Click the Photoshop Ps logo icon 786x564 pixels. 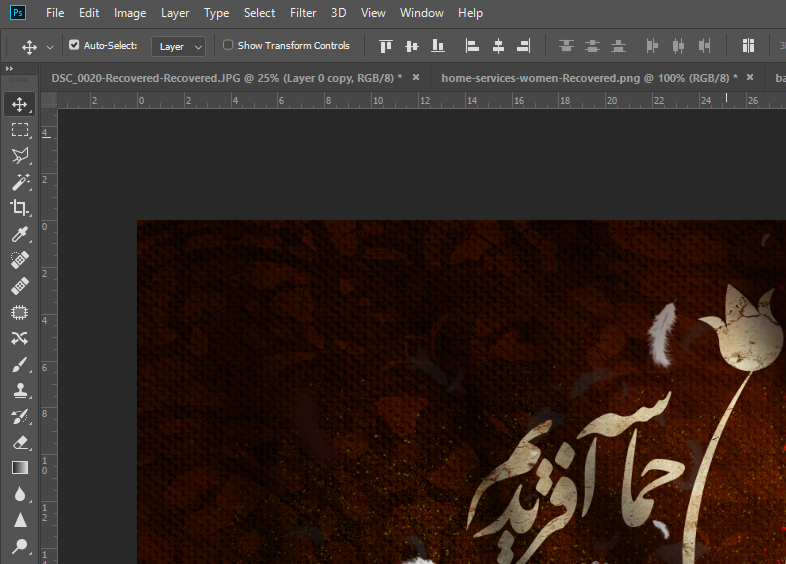pos(18,13)
